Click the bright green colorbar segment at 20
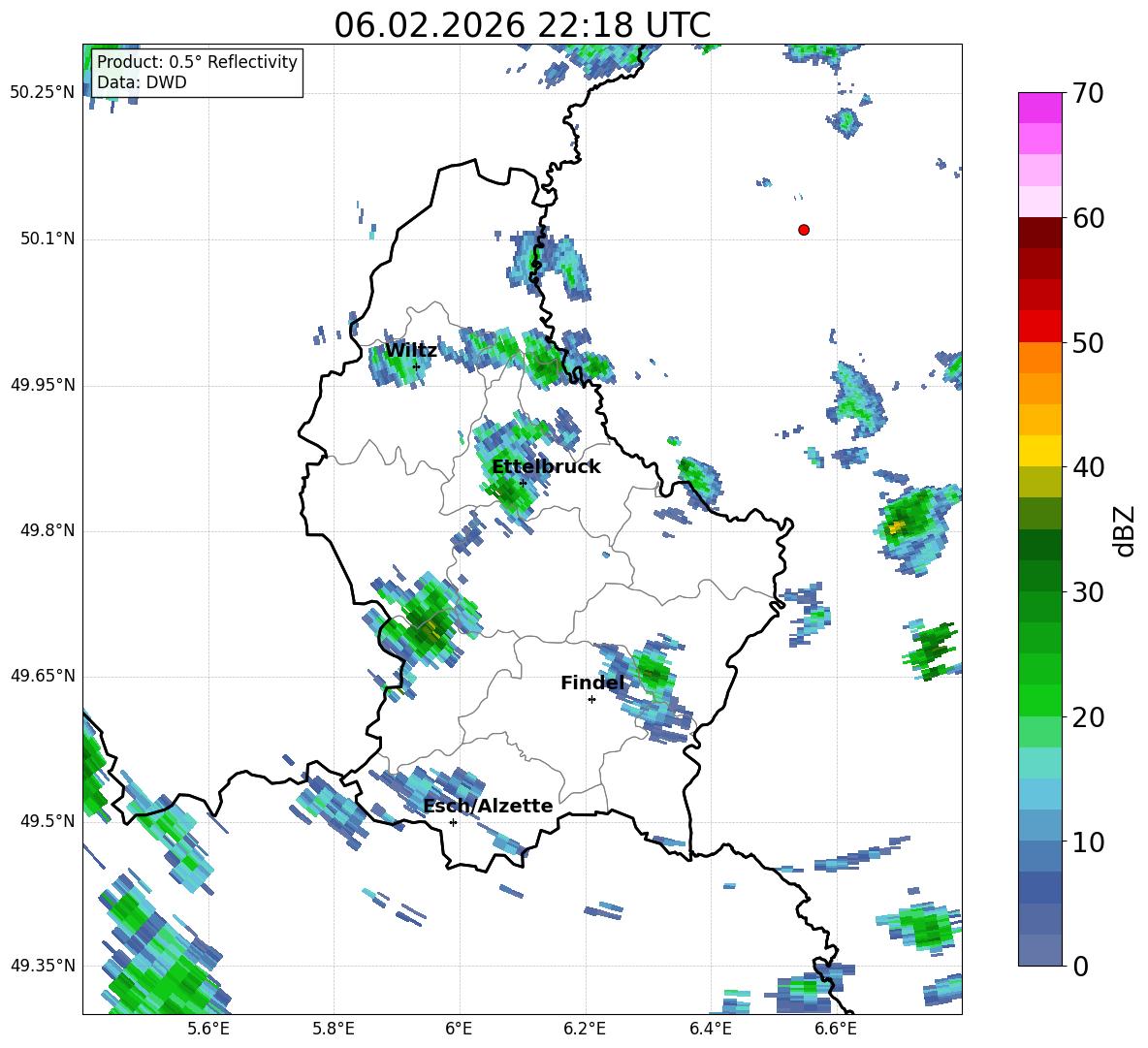 [1039, 700]
